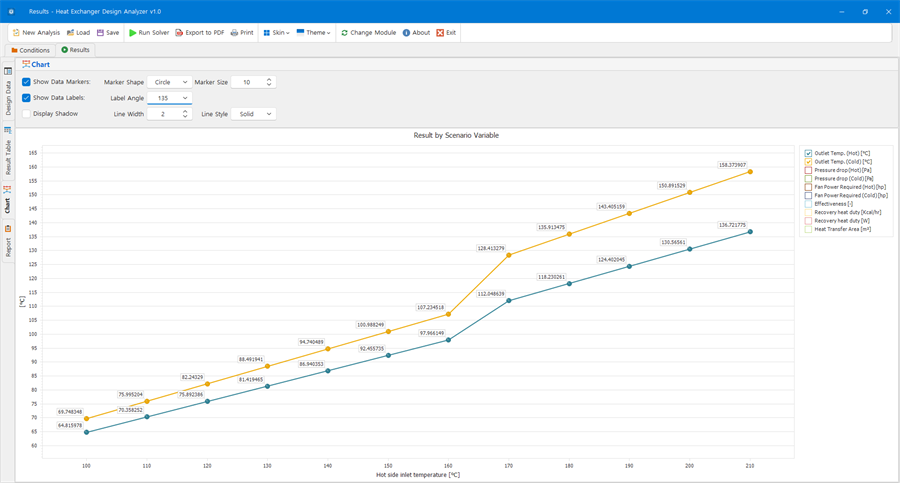Show the Recovery heat duty [W] series
Image resolution: width=900 pixels, height=483 pixels.
point(808,221)
